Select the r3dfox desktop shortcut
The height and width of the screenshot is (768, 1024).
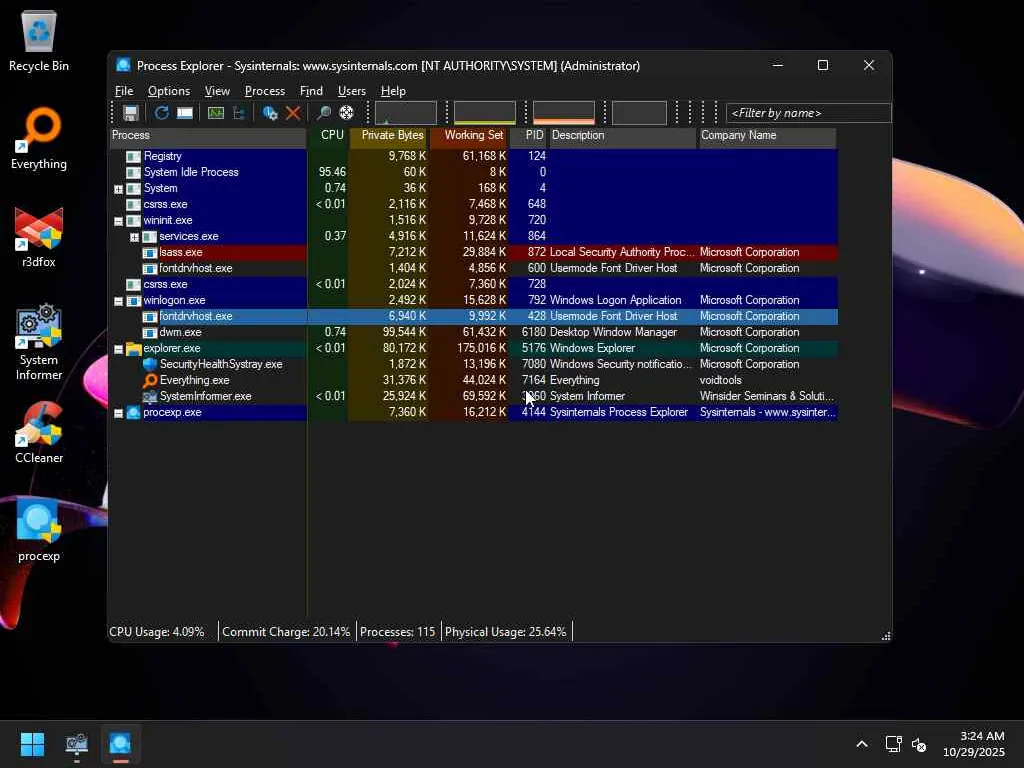point(39,237)
